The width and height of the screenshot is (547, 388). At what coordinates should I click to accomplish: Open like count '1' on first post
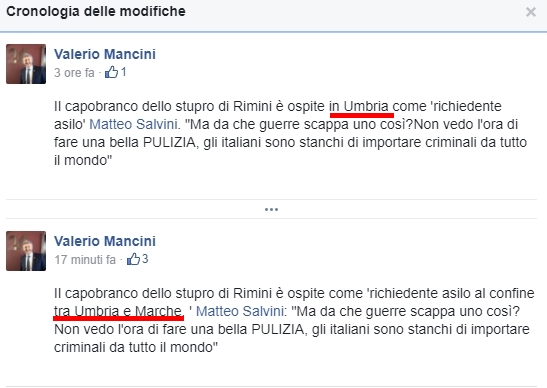(x=123, y=72)
